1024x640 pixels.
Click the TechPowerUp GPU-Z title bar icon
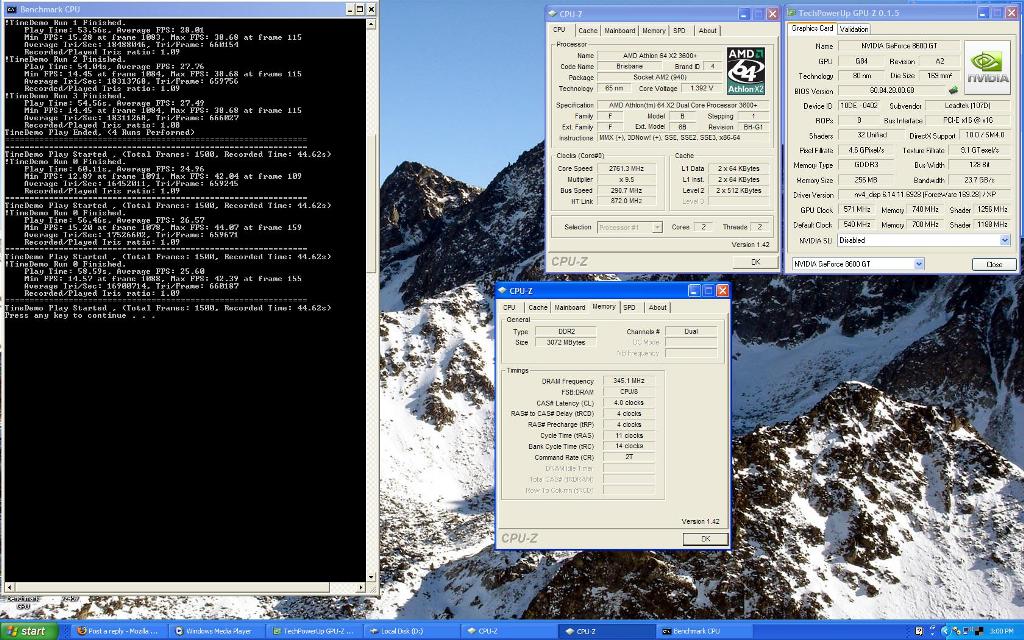click(x=792, y=13)
